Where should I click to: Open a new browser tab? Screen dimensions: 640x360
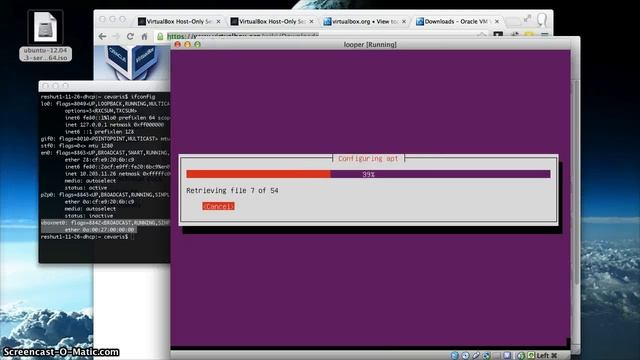(x=513, y=21)
